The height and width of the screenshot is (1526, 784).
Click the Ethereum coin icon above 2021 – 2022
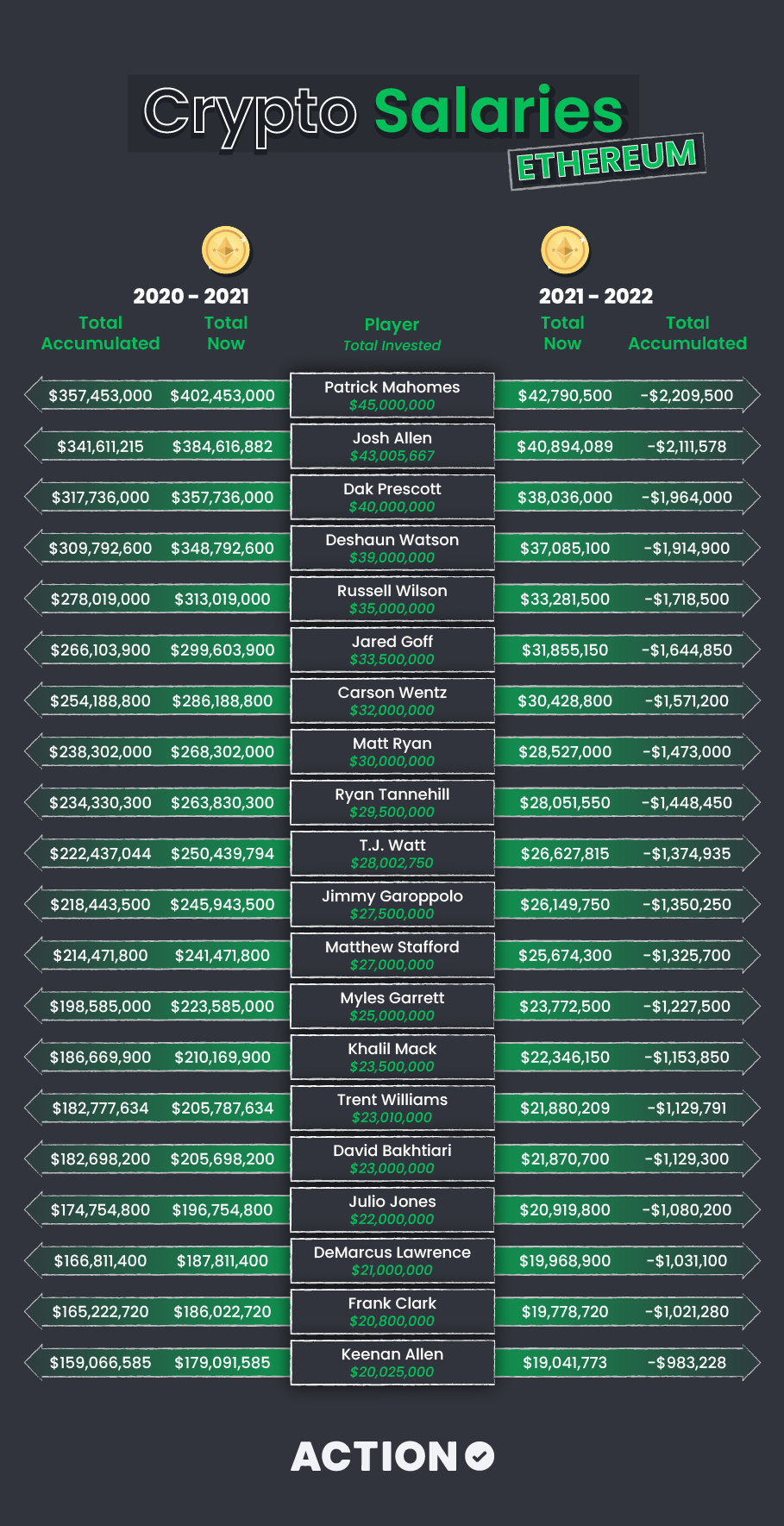[565, 251]
